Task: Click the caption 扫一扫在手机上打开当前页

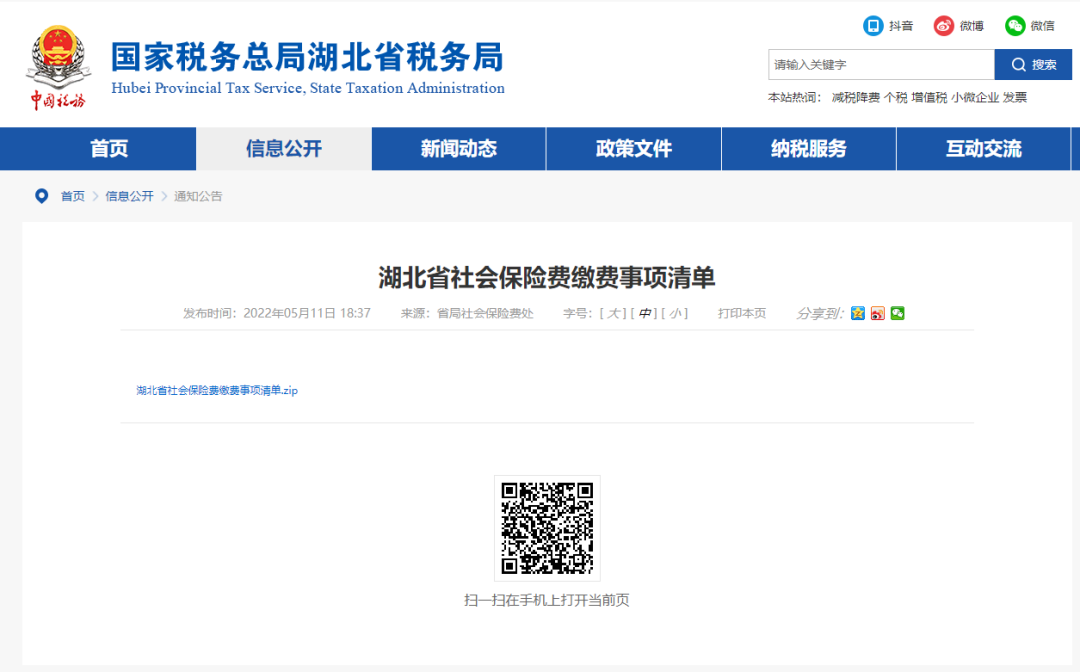Action: coord(547,600)
